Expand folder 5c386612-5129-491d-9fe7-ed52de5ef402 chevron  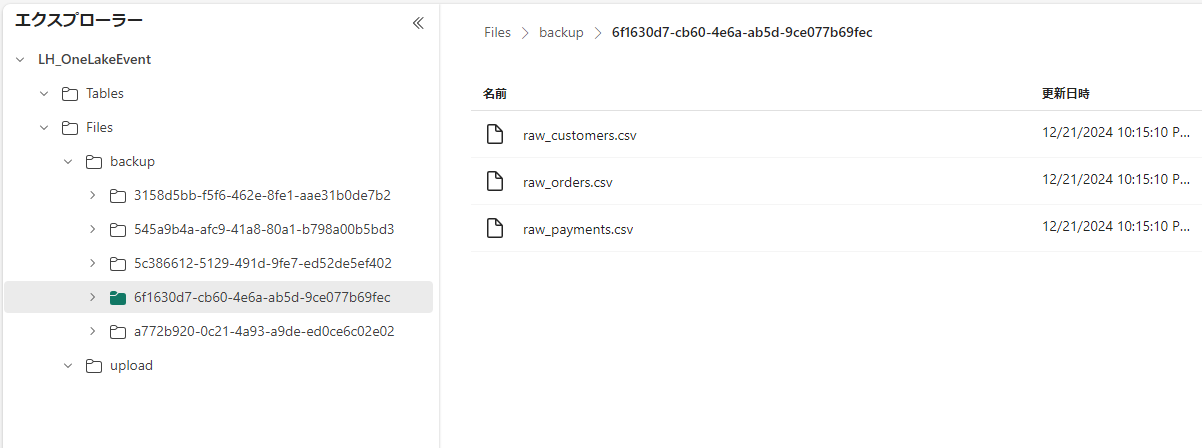[x=92, y=263]
